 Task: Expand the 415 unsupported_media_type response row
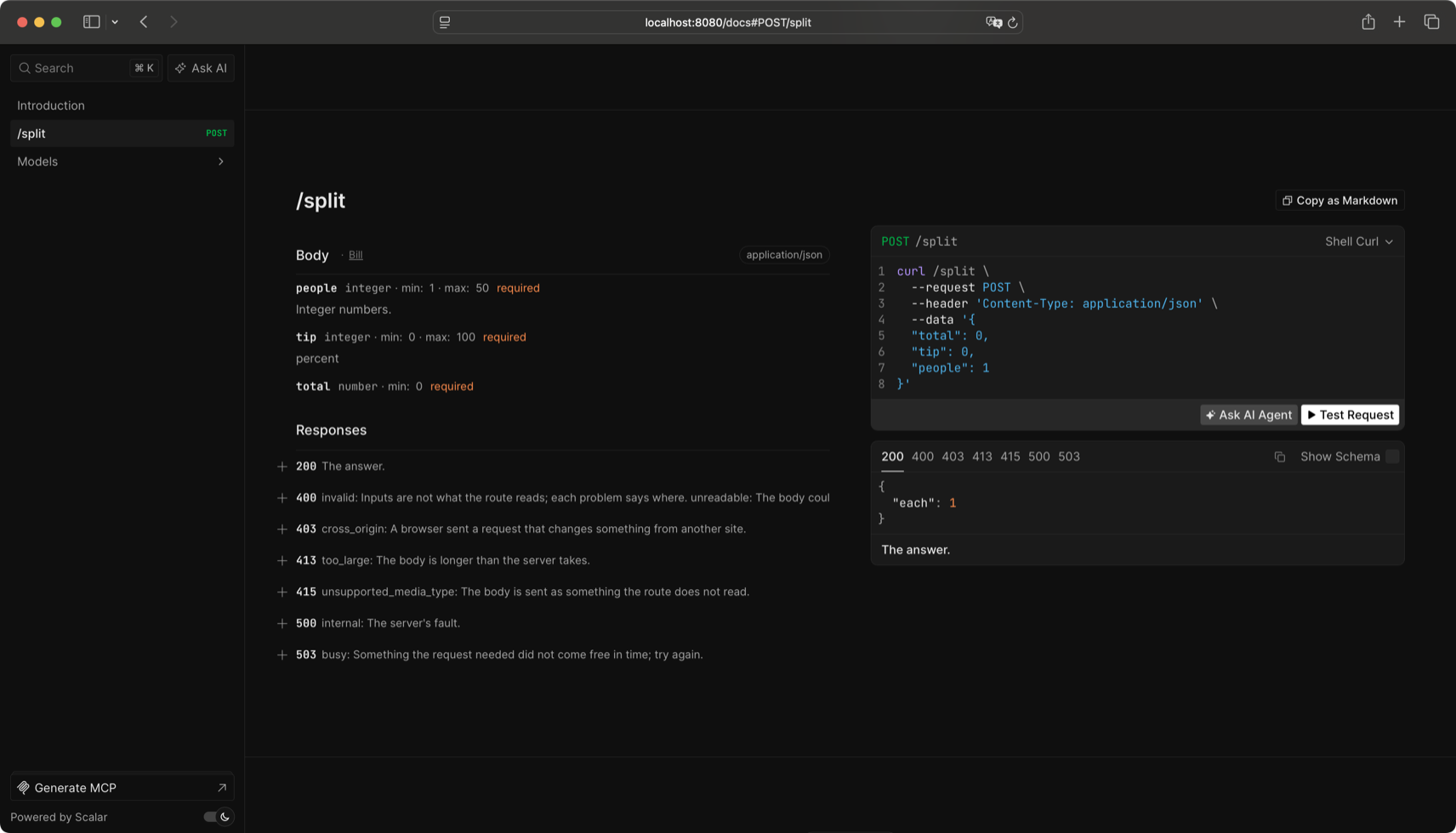pyautogui.click(x=553, y=592)
